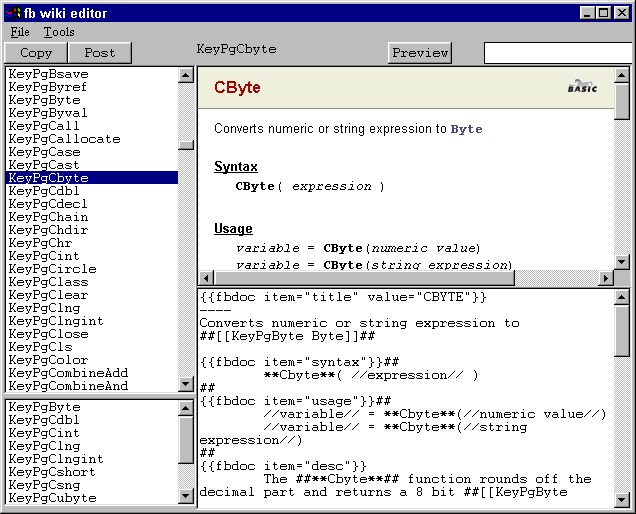This screenshot has height=514, width=636.
Task: Select KeyPgByte in upper page list
Action: 92,100
